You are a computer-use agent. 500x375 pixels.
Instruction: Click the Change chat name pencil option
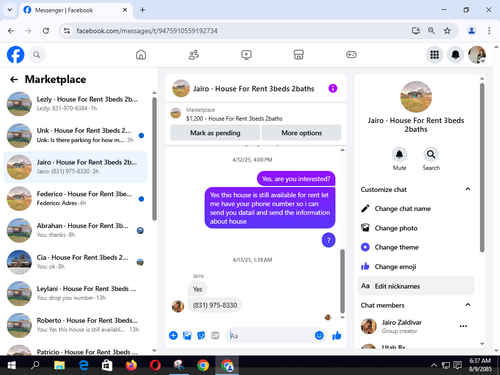416,209
